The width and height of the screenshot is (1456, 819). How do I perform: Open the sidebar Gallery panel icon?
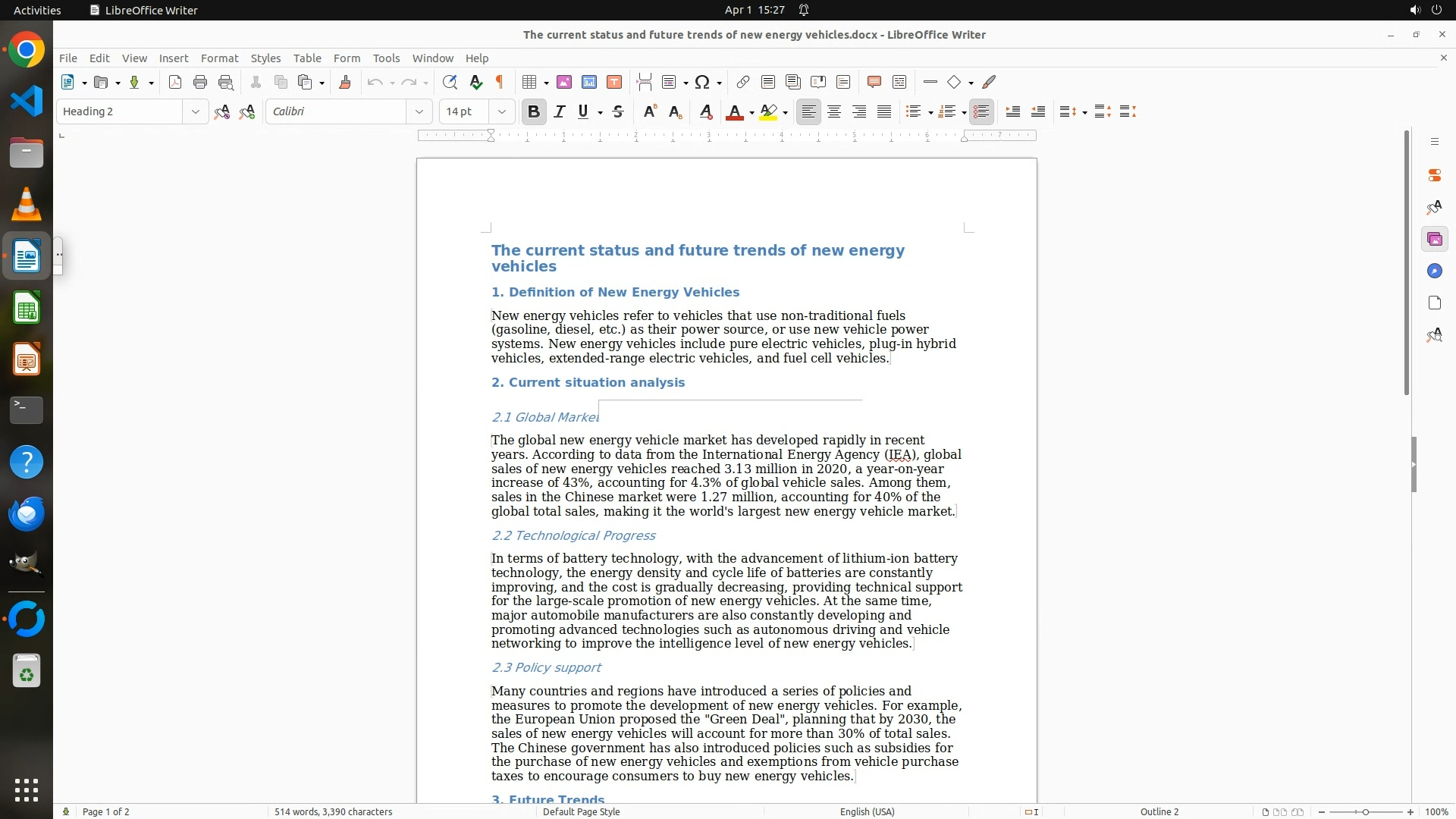click(1435, 240)
